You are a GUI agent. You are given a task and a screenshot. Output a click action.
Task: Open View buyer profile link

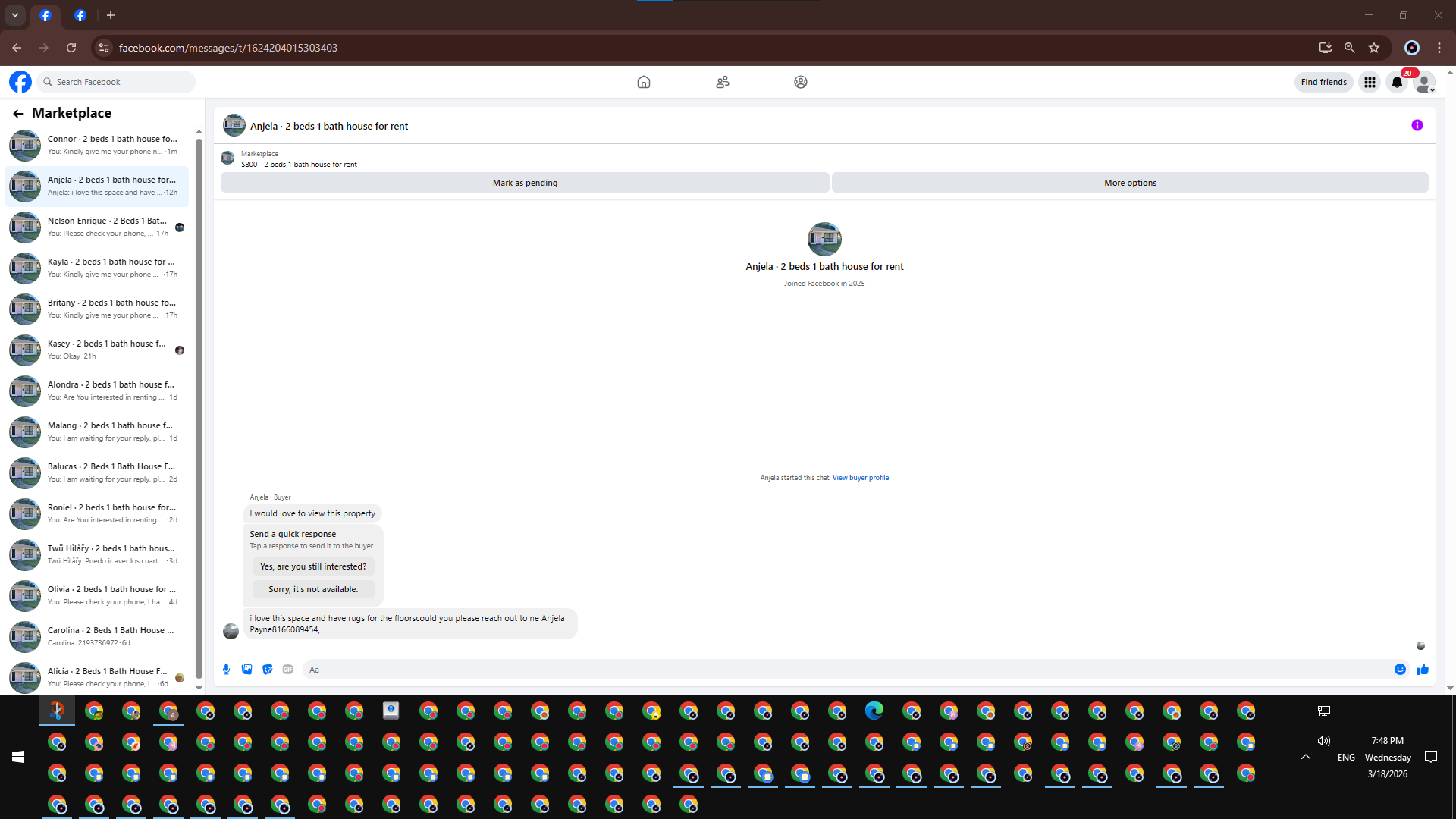click(860, 478)
